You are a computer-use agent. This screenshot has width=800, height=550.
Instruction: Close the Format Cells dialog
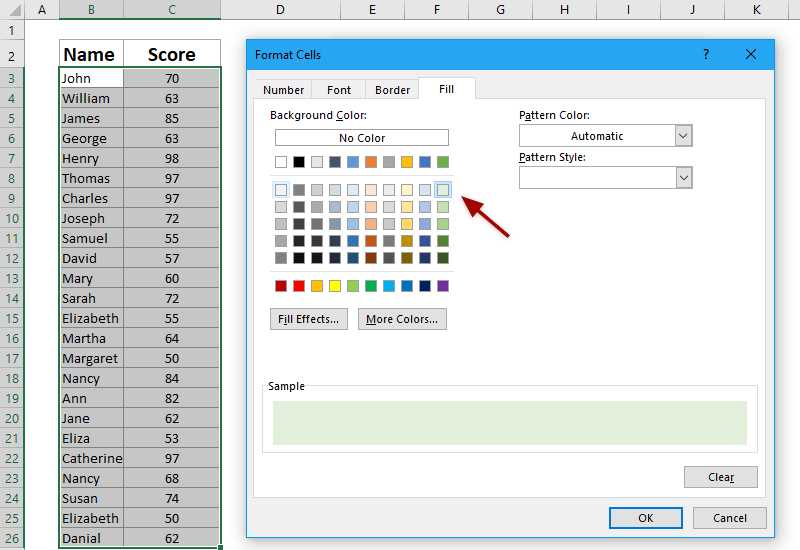click(x=751, y=54)
